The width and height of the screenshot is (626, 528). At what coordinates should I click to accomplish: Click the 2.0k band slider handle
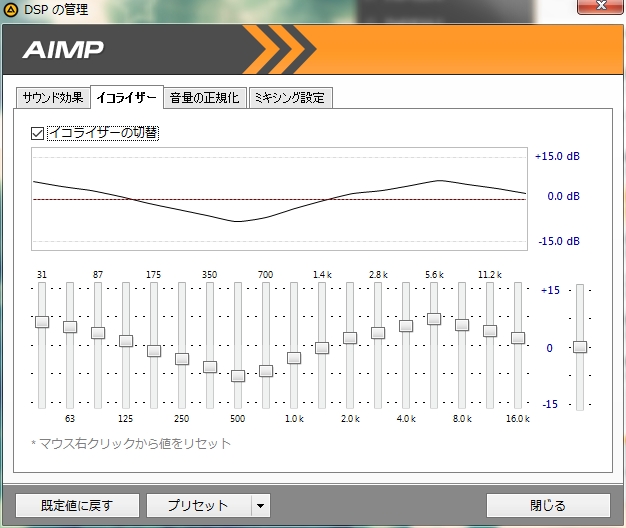tap(350, 338)
